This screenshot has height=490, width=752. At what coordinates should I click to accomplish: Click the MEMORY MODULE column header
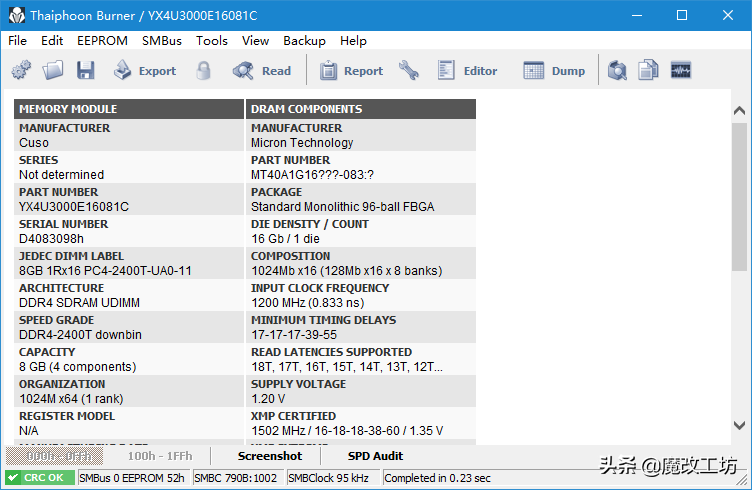coord(129,109)
